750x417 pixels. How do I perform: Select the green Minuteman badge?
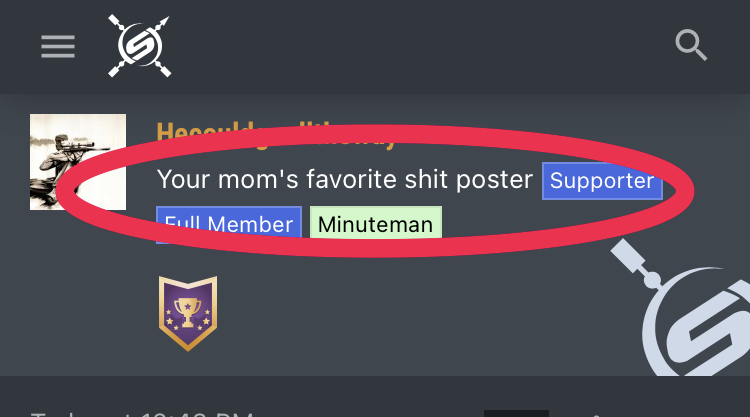tap(376, 224)
